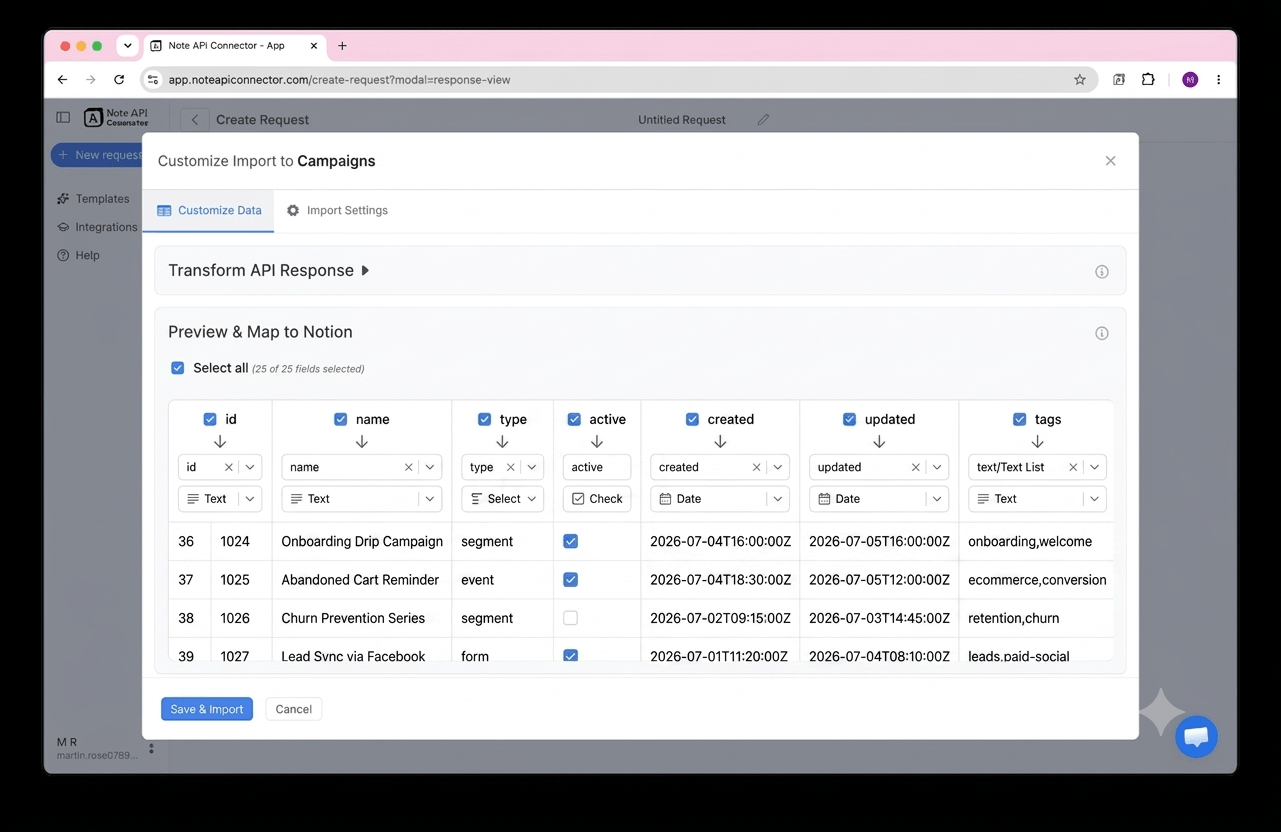The width and height of the screenshot is (1281, 832).
Task: Go back from Create Request
Action: click(x=195, y=119)
